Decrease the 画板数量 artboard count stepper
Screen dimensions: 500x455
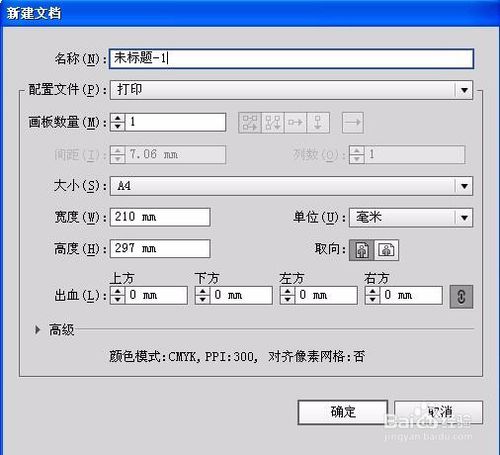(x=118, y=127)
